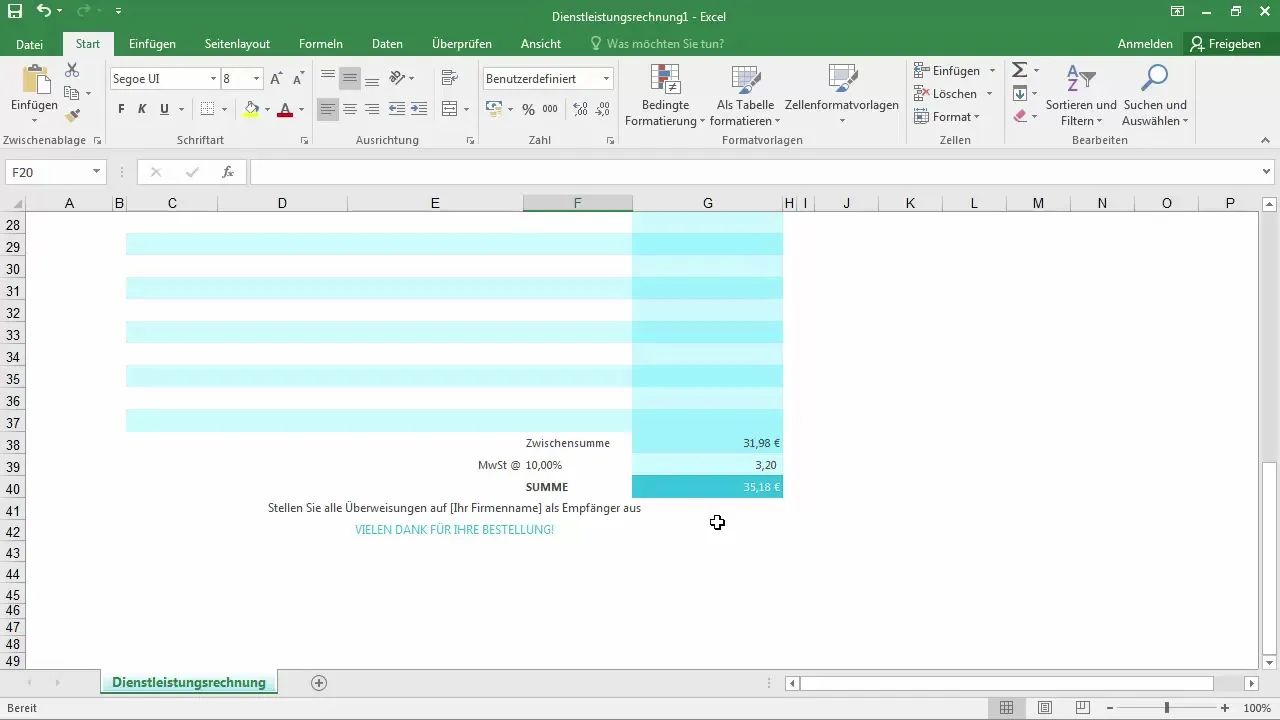Toggle align text right
The image size is (1280, 720).
[x=372, y=109]
